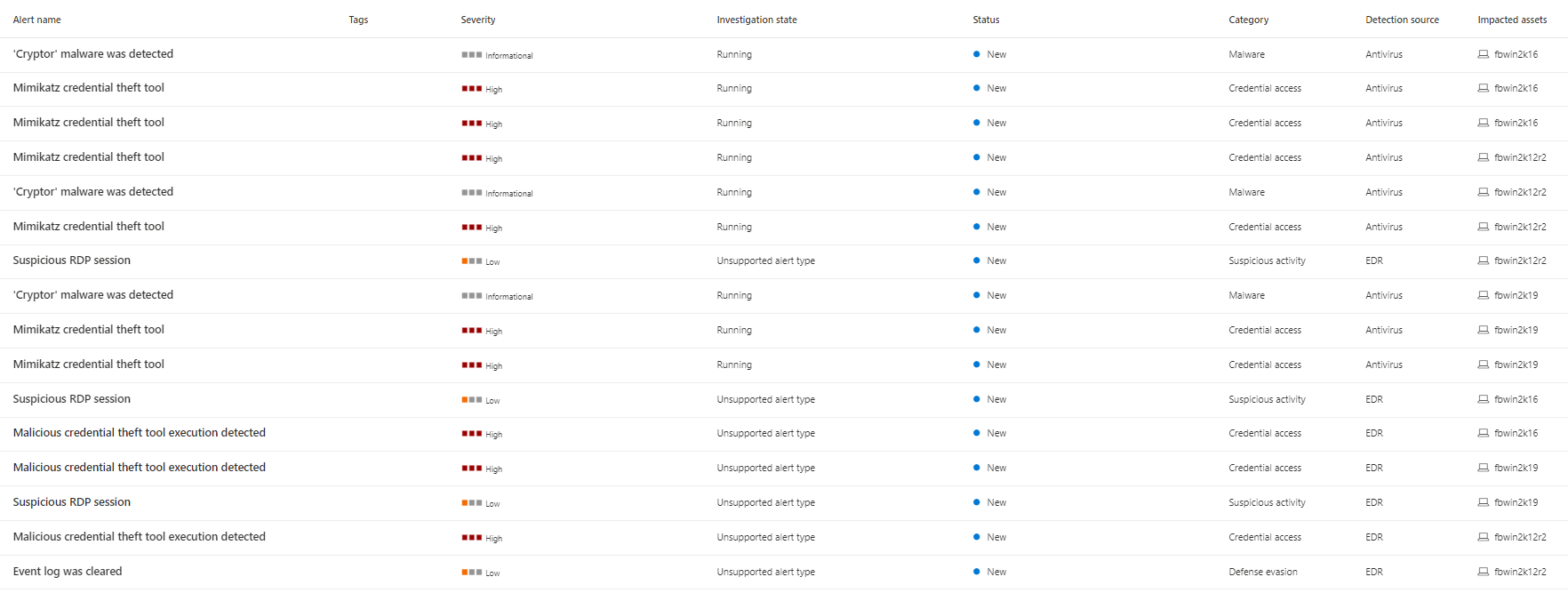Click blue status dot for Malicious credential theft on fbwin2k12r2

pyautogui.click(x=977, y=537)
